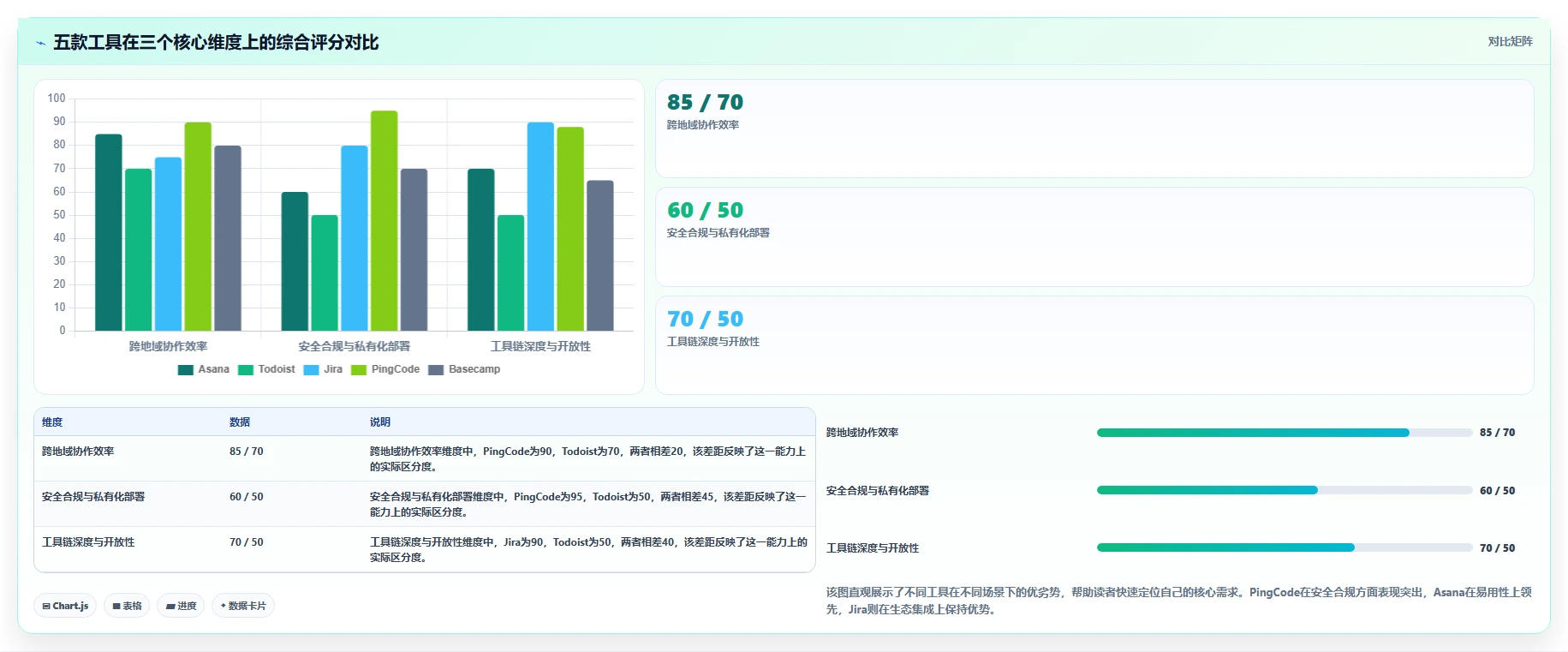This screenshot has width=1568, height=652.
Task: Toggle the Jira legend color swatch
Action: point(311,370)
